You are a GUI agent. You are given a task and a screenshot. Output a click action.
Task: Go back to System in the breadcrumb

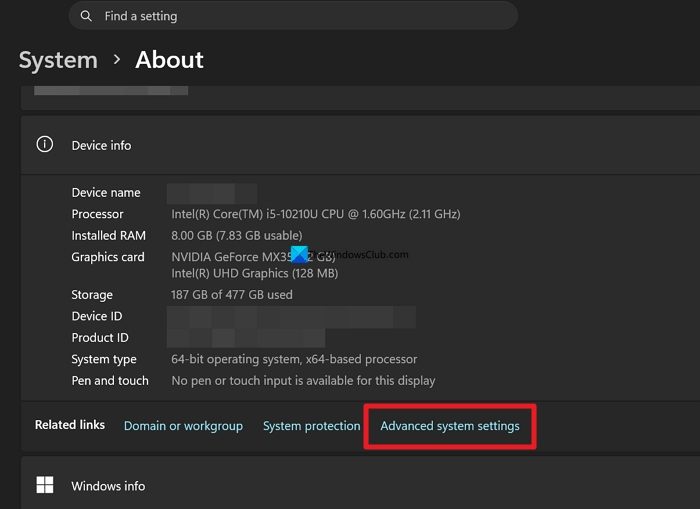click(58, 60)
